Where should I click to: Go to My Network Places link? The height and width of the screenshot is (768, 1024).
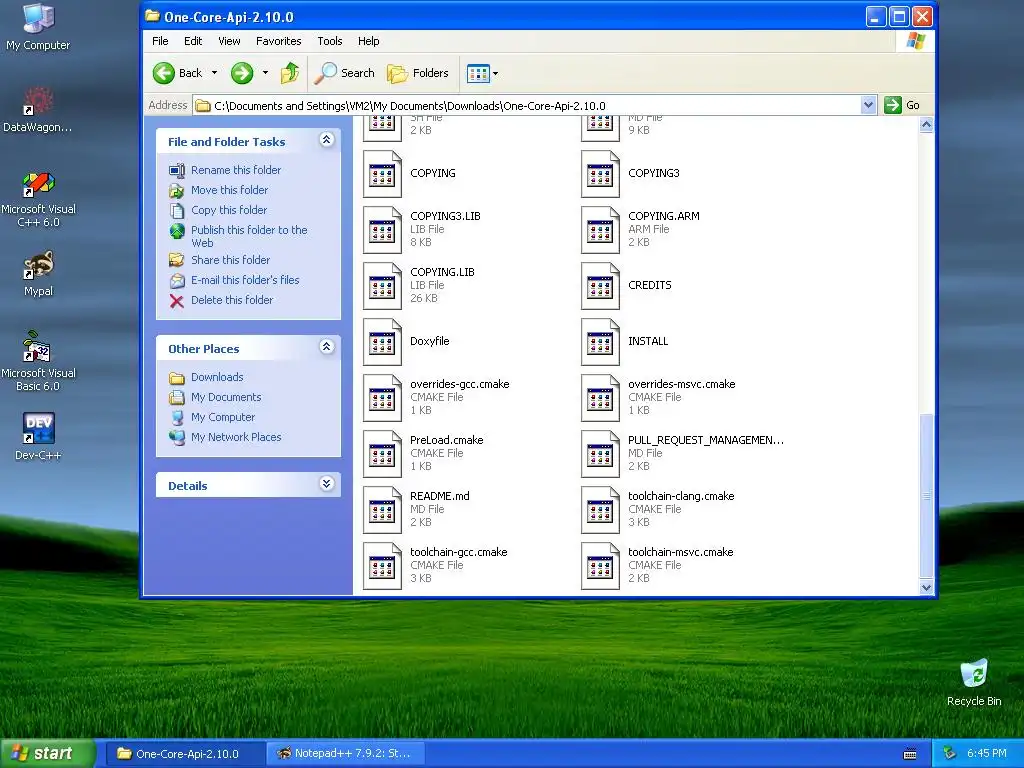point(236,438)
